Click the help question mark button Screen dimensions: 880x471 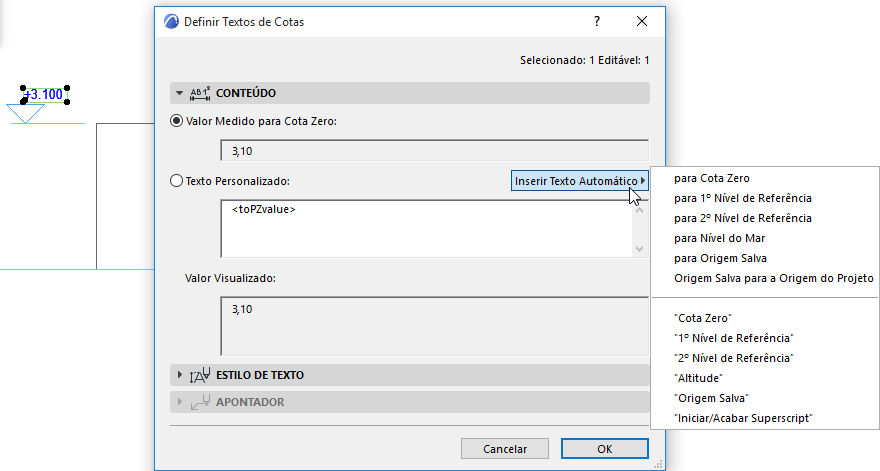point(597,21)
